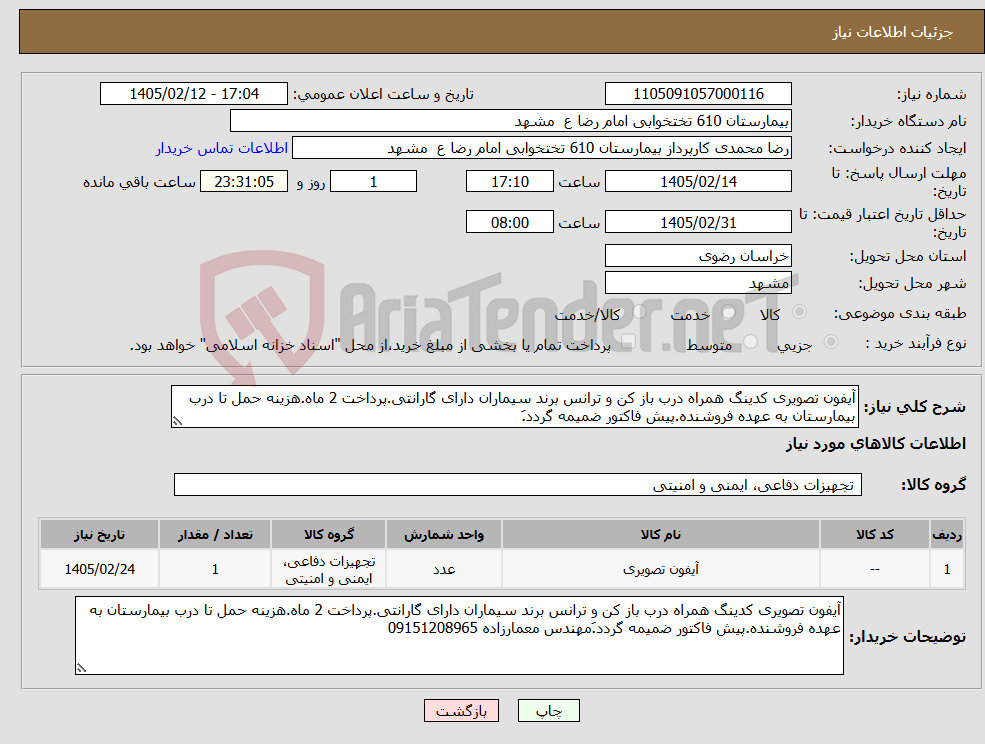Screen dimensions: 985x744
Task: Click the remaining days field showing 1
Action: (x=373, y=182)
